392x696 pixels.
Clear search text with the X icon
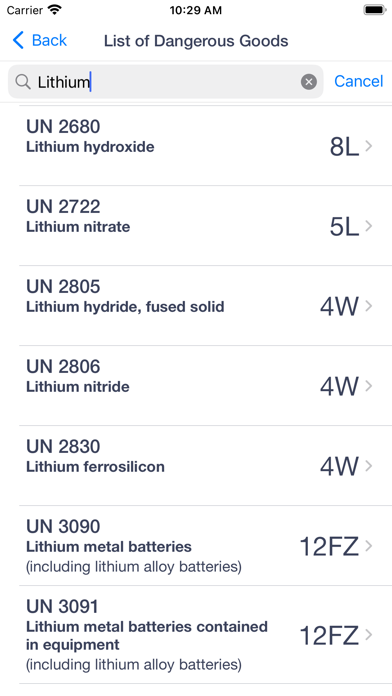tap(309, 82)
